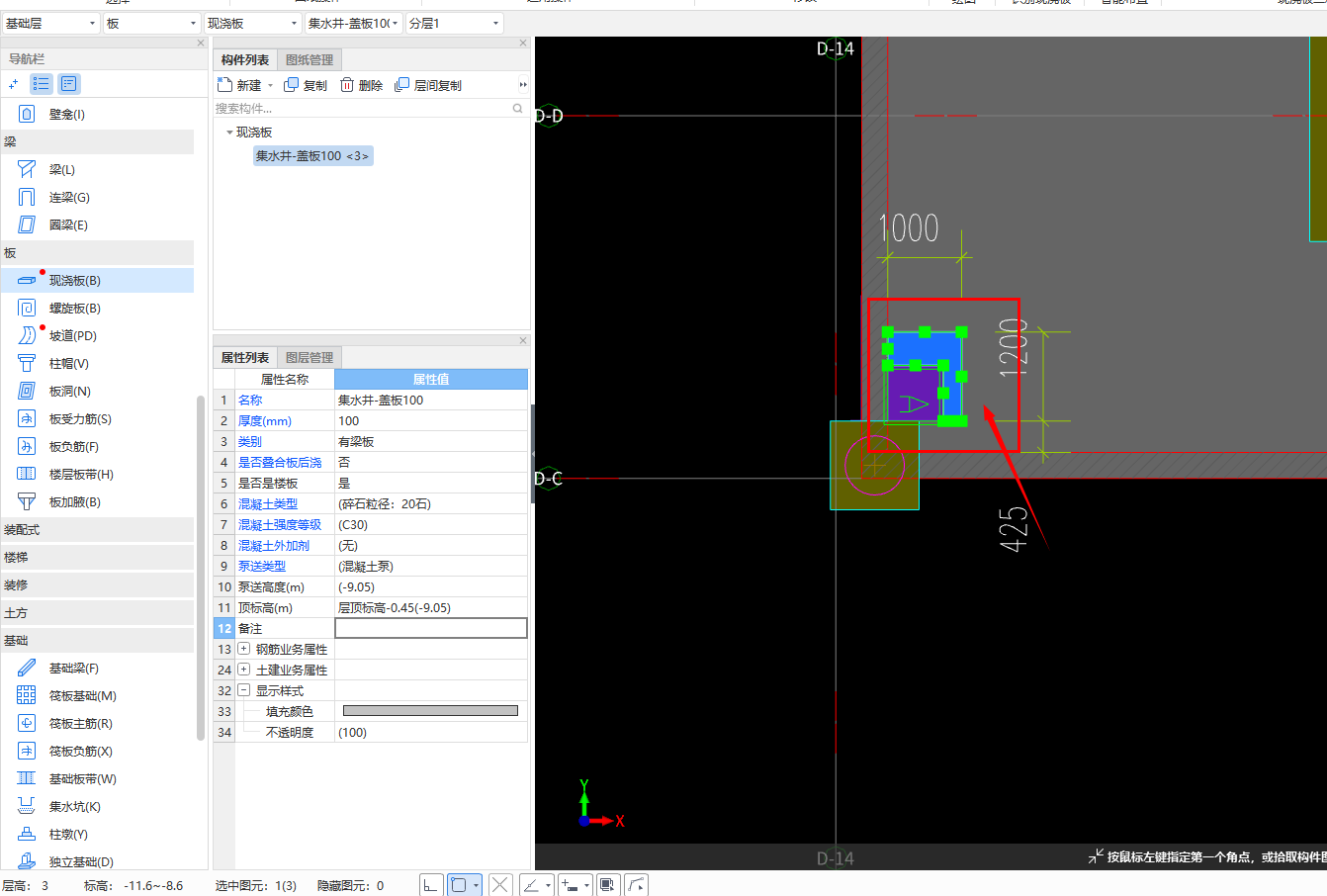Switch to 图层管理 tab
Image resolution: width=1327 pixels, height=896 pixels.
pyautogui.click(x=310, y=358)
